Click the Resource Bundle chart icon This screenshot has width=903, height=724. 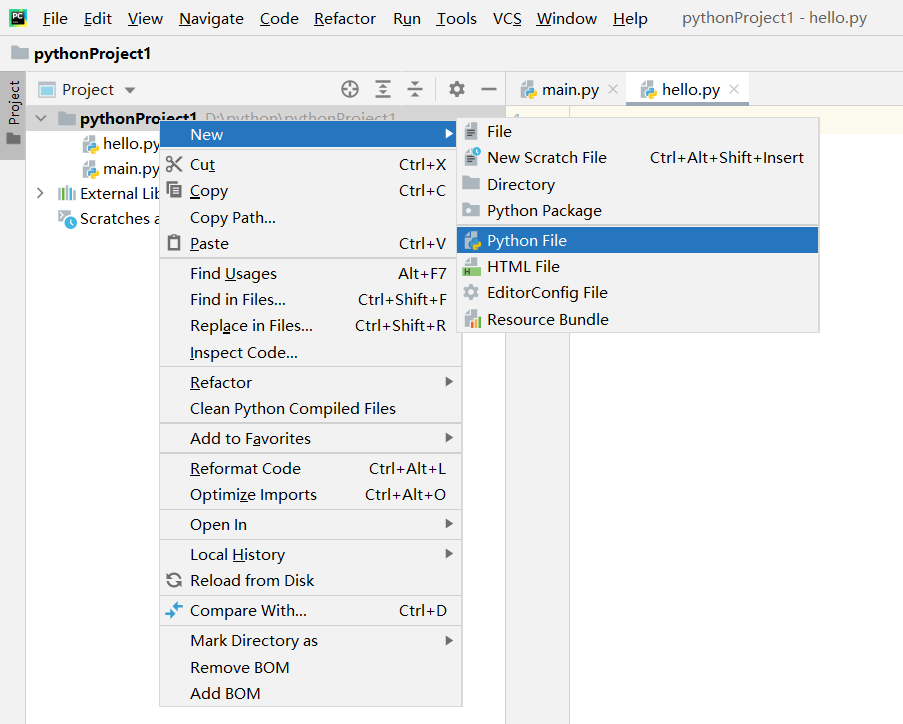click(x=472, y=319)
